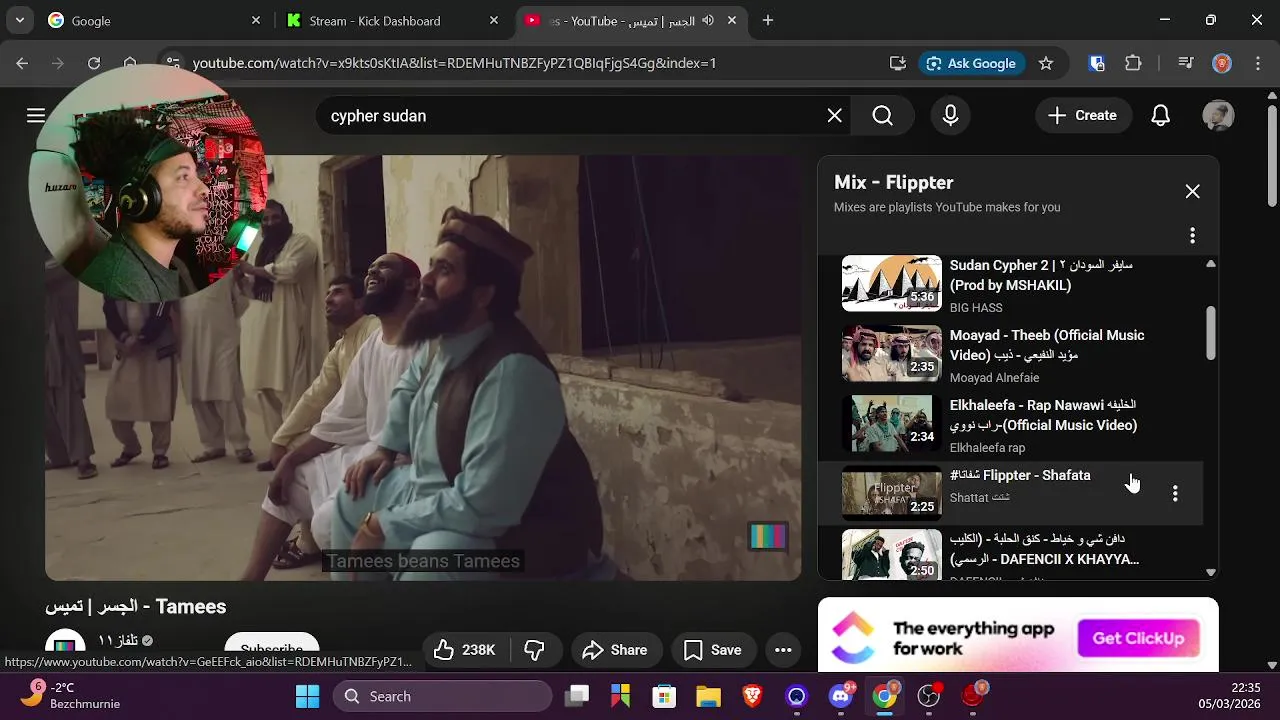1280x720 pixels.
Task: Play Flippter - Shafata thumbnail
Action: [892, 493]
